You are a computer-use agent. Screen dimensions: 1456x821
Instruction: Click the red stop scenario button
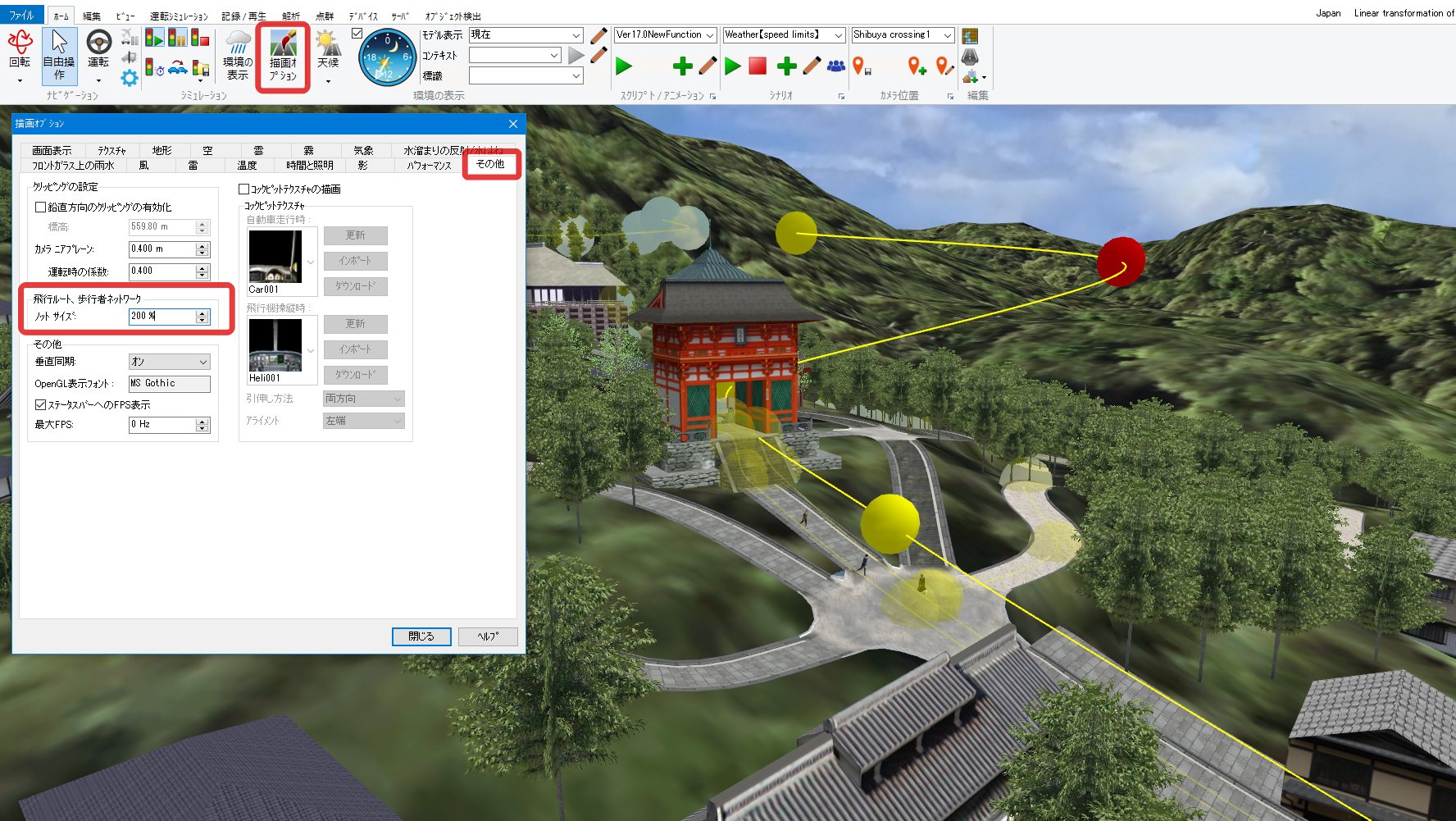758,66
